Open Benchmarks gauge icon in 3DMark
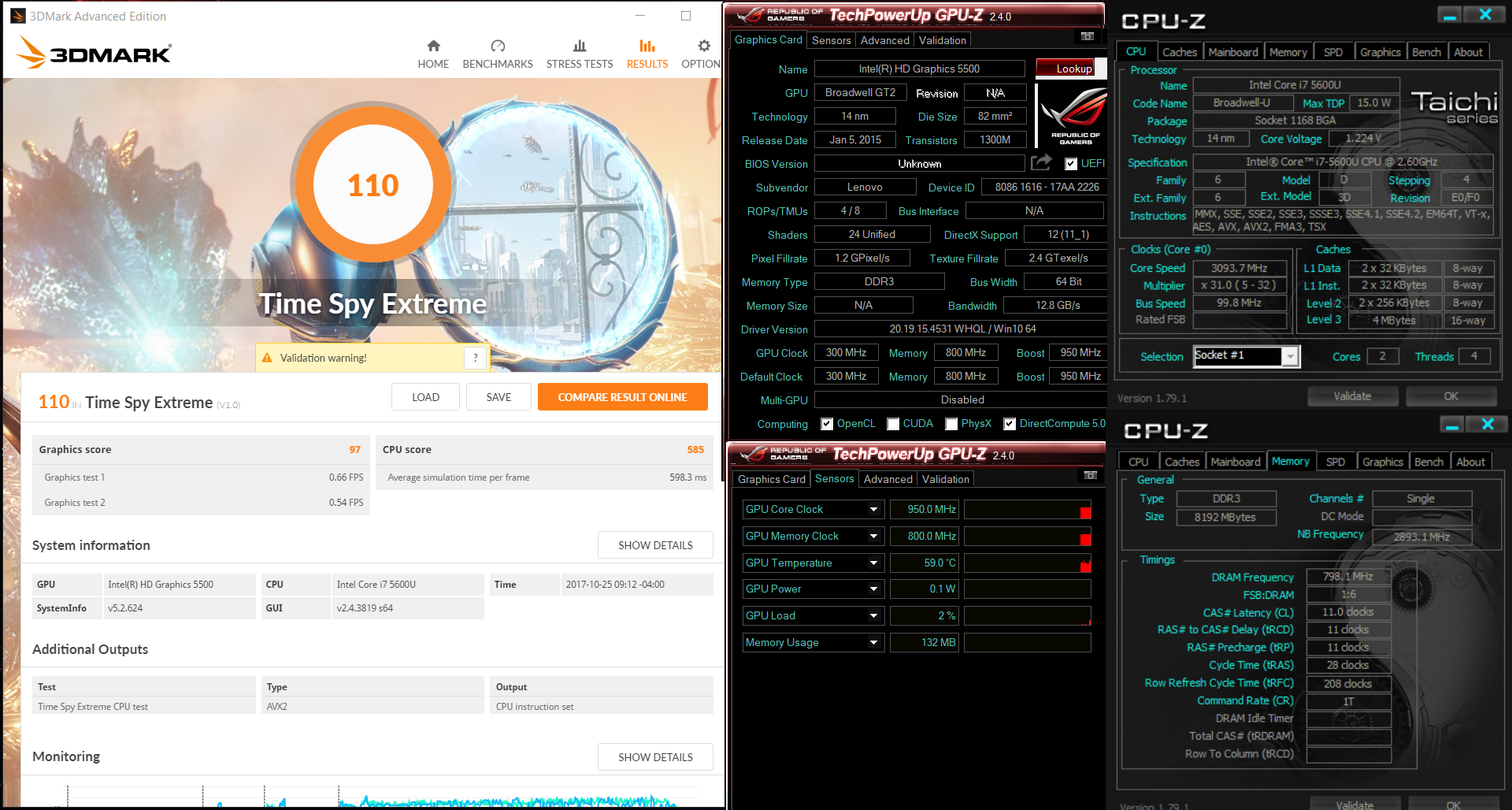 click(498, 46)
